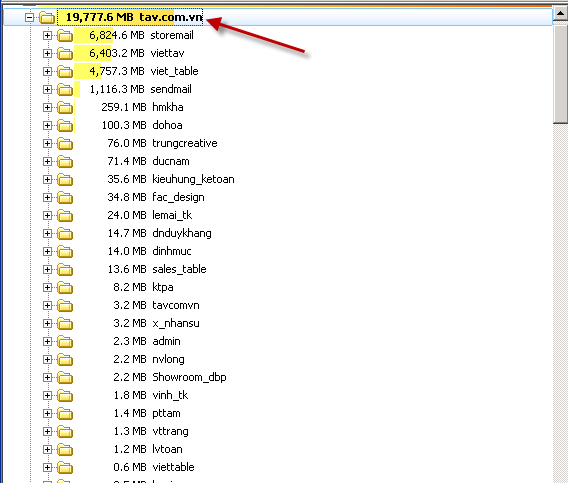Click the viettav folder icon

[65, 54]
